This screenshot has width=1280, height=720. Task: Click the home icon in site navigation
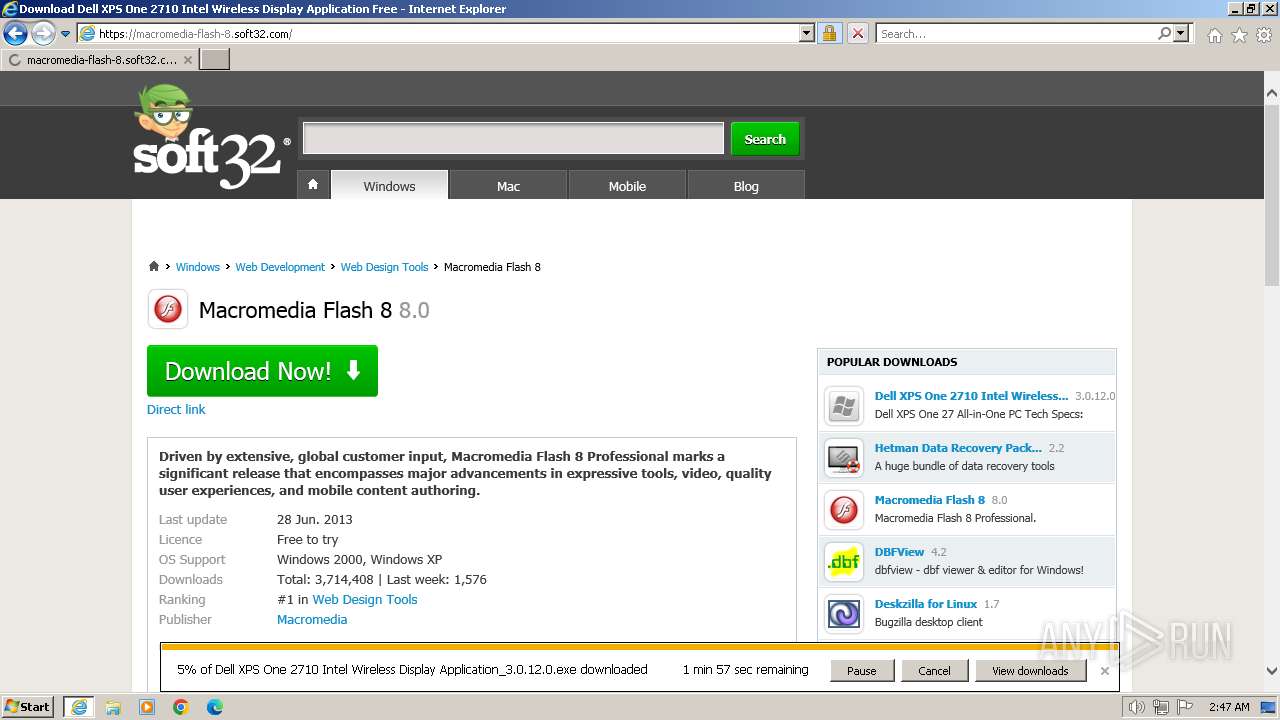click(x=313, y=185)
